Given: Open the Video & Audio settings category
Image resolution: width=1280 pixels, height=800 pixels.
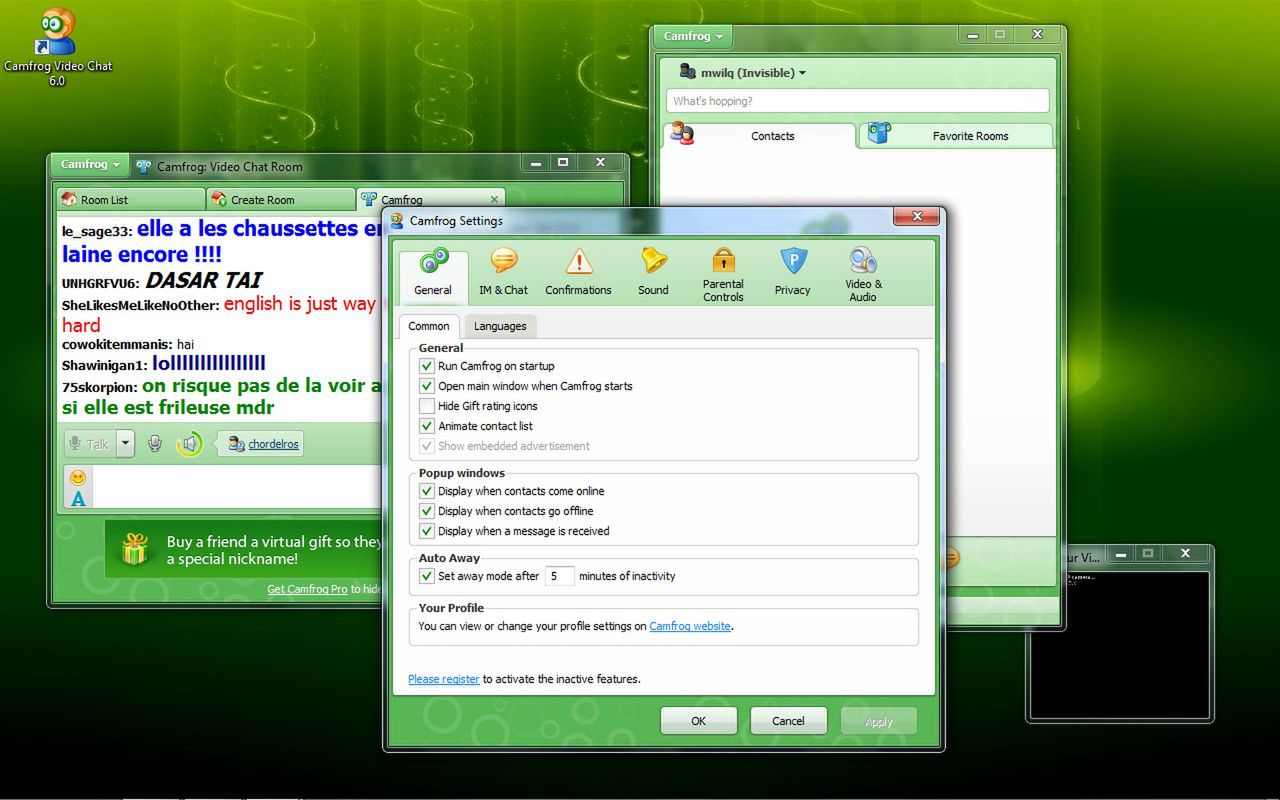Looking at the screenshot, I should pos(863,274).
